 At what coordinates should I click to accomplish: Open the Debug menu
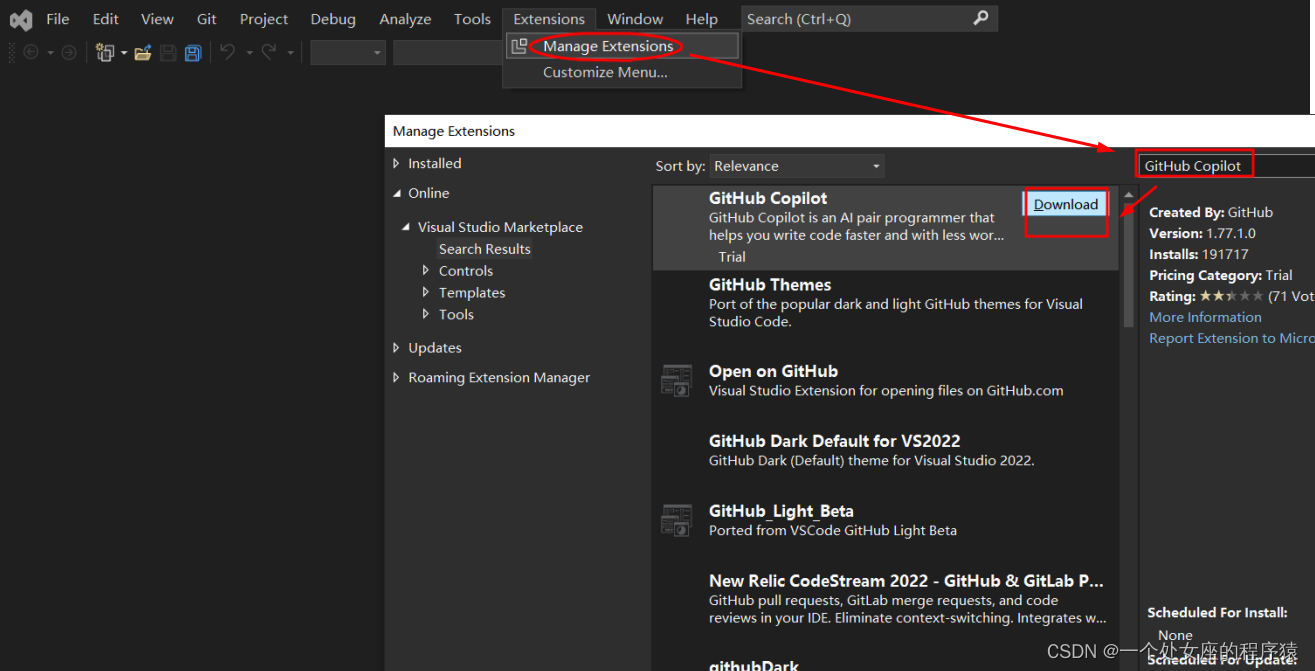[x=333, y=19]
